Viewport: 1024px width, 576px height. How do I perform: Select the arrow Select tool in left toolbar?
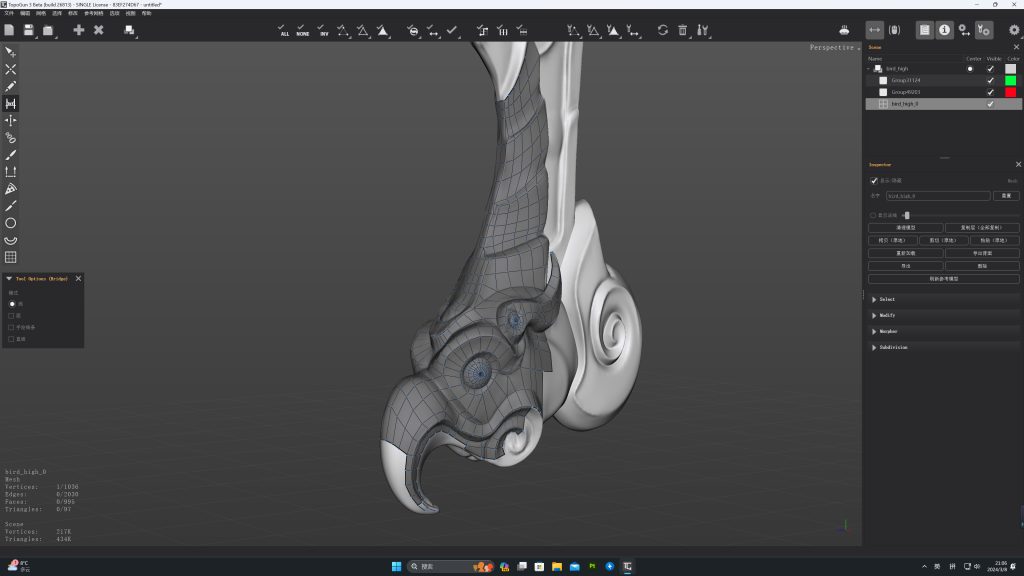coord(10,52)
